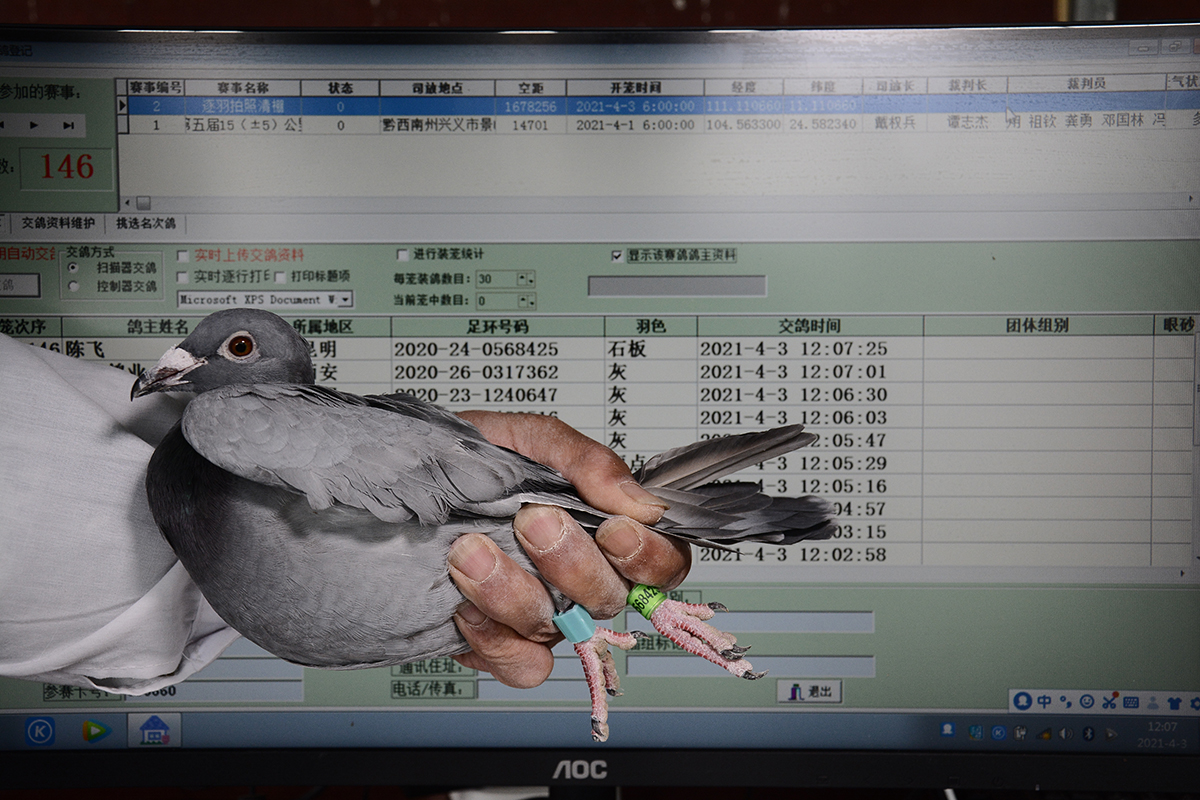Click timestamp 2021-4-3 12:06:30
This screenshot has height=800, width=1200.
click(793, 395)
